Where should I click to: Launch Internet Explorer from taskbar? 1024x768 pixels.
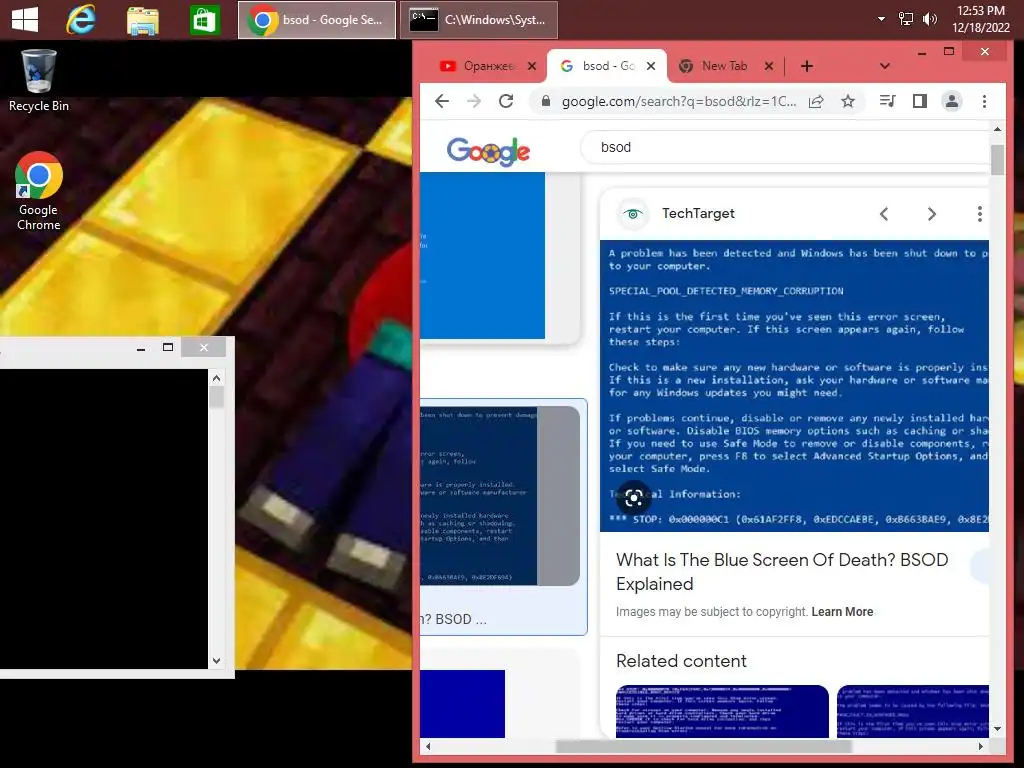(81, 20)
